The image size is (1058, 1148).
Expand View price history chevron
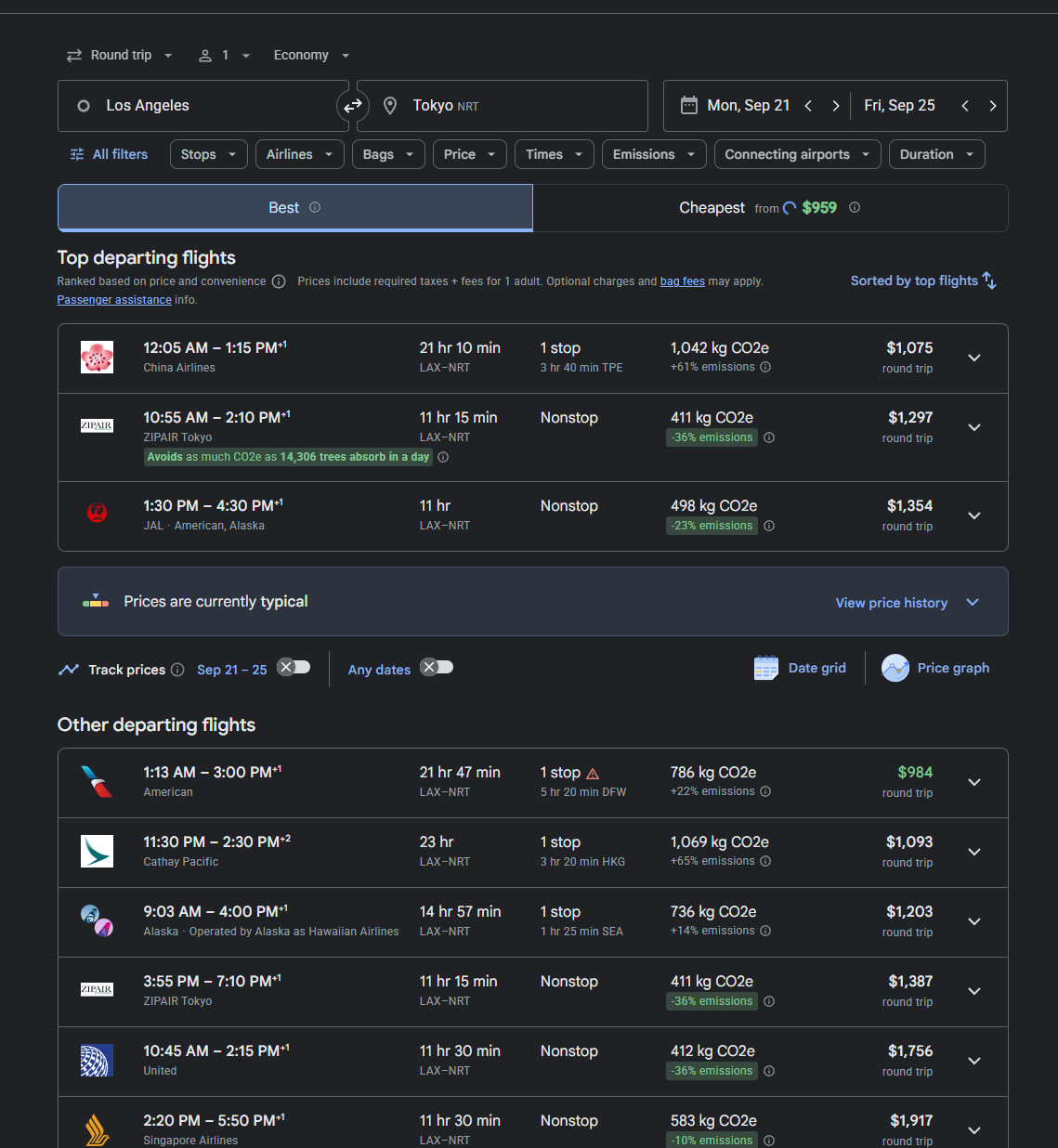tap(973, 602)
